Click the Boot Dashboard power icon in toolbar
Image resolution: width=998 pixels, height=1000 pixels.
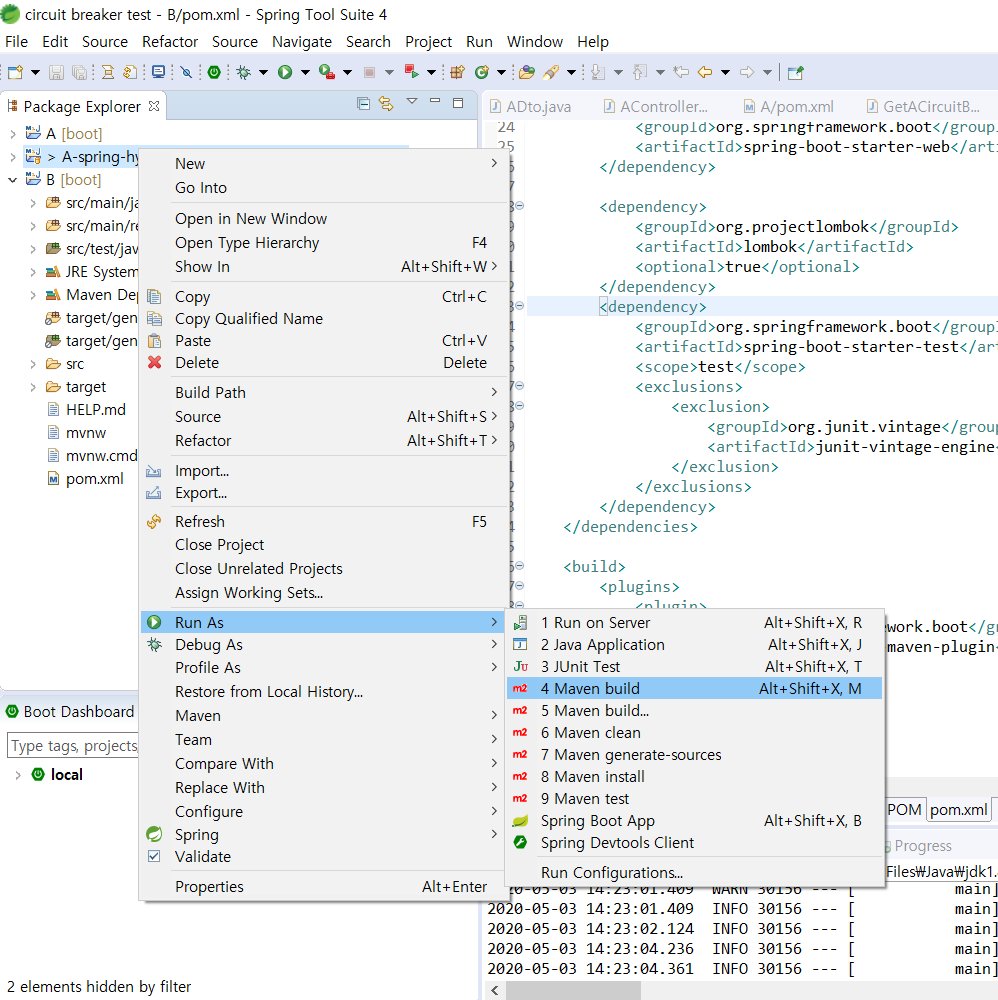point(214,72)
